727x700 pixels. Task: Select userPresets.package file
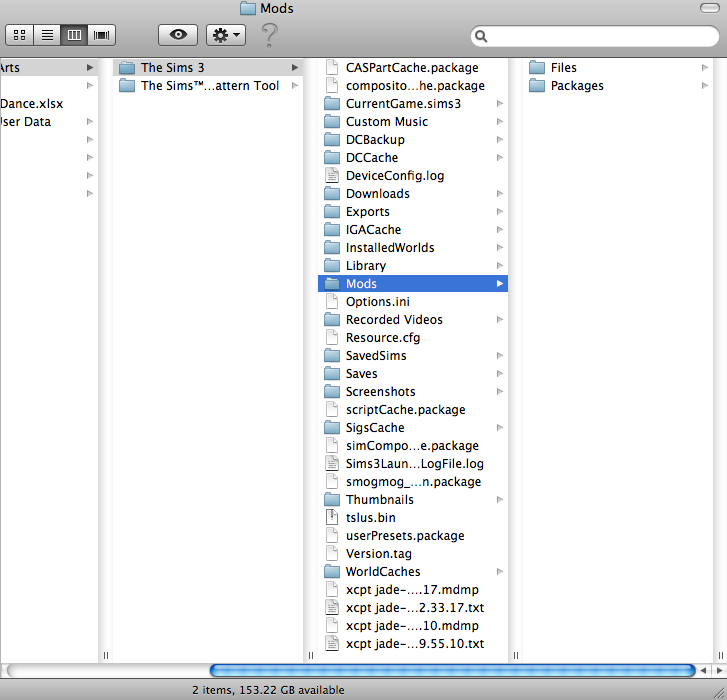[x=413, y=536]
